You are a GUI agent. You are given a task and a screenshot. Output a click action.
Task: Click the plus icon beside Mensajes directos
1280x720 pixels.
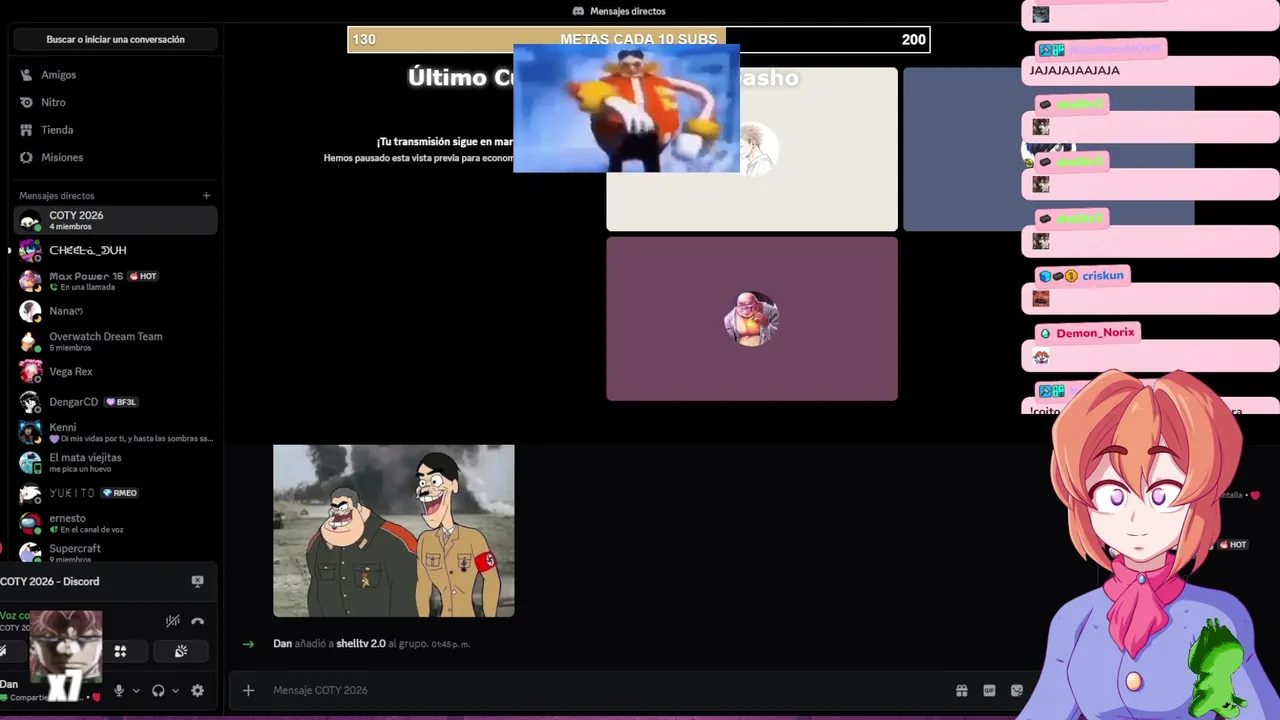click(206, 196)
